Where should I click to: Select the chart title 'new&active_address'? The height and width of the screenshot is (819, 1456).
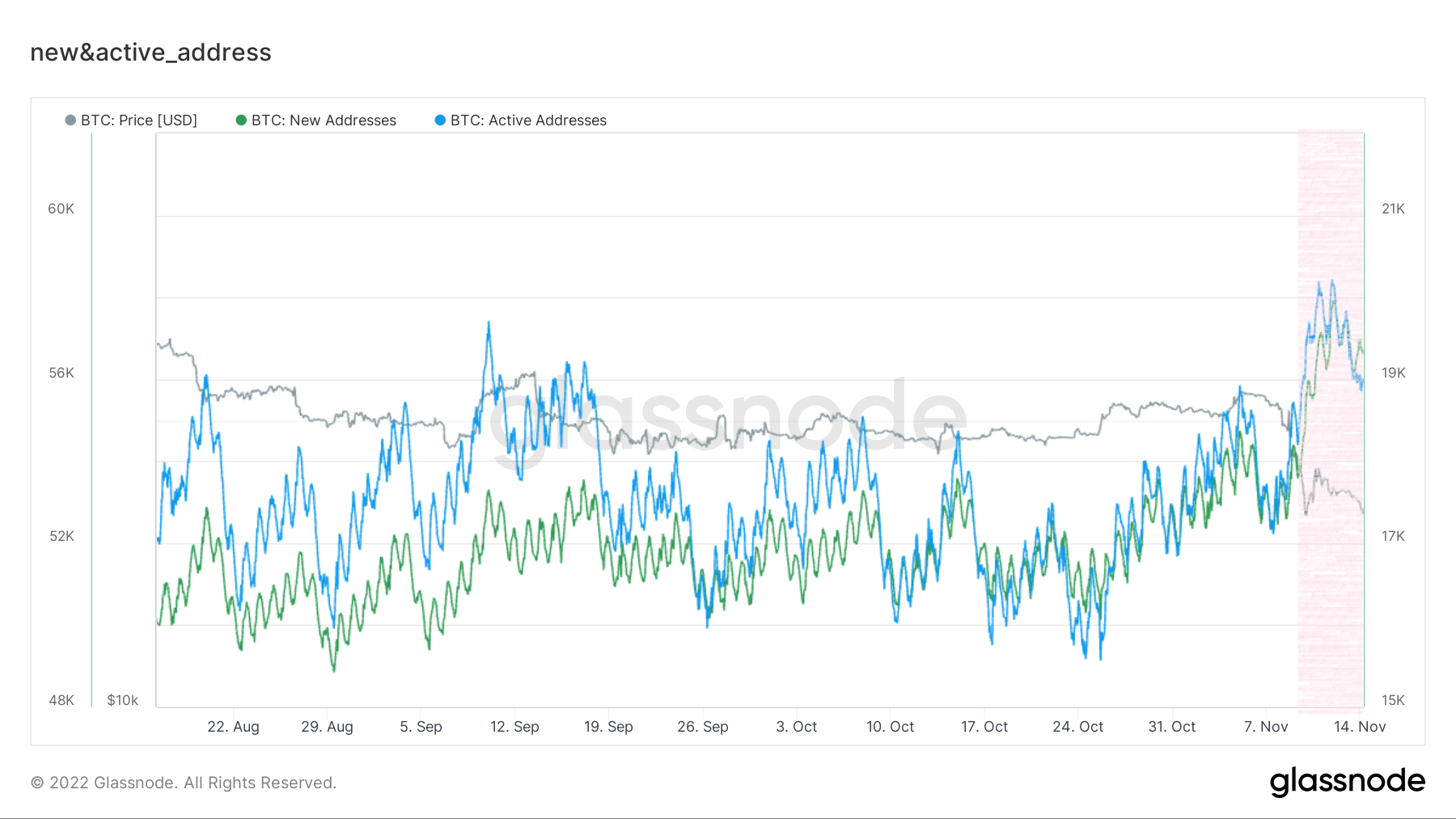pyautogui.click(x=150, y=53)
